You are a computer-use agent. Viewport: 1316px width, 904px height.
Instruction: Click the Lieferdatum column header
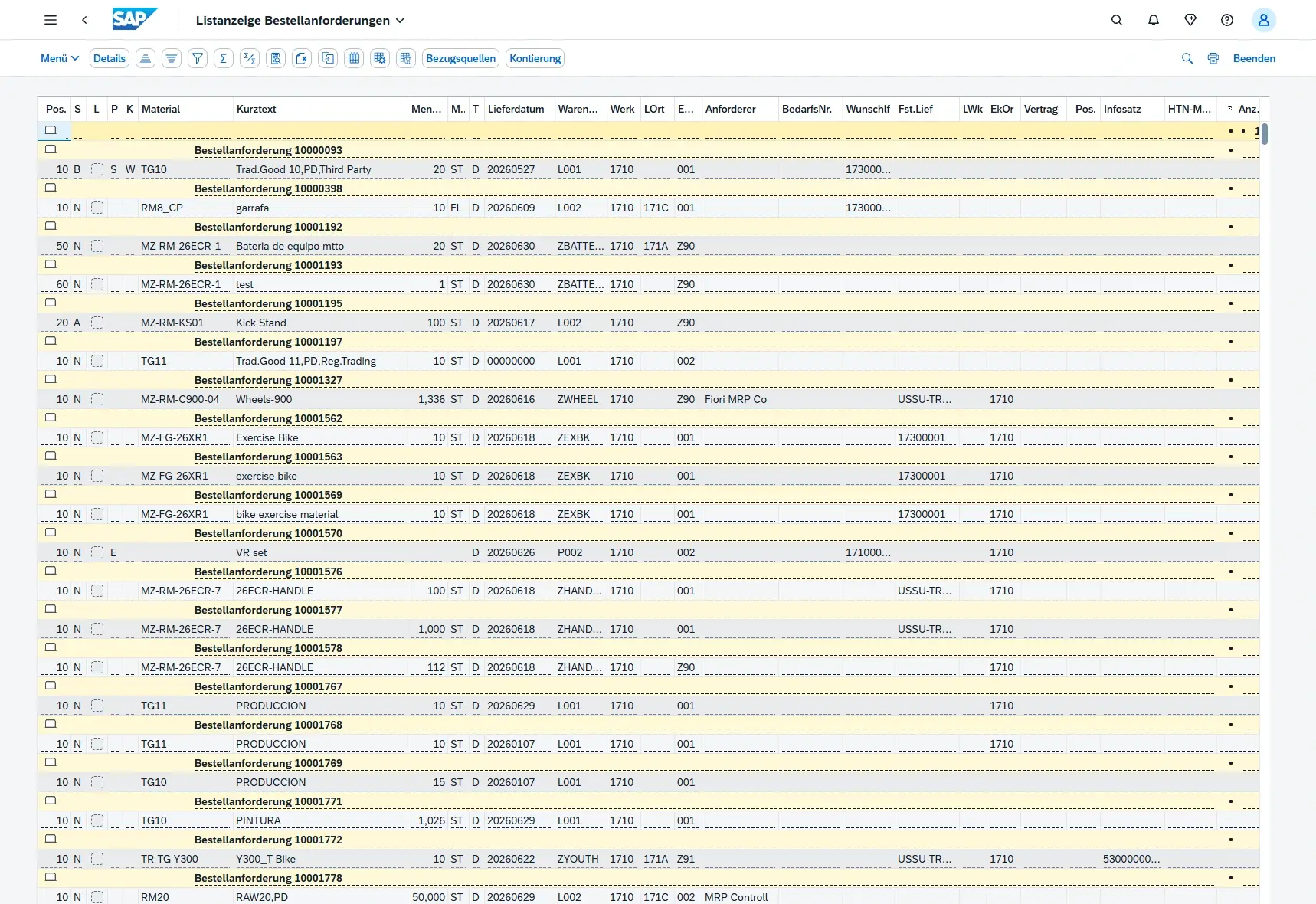click(x=519, y=109)
